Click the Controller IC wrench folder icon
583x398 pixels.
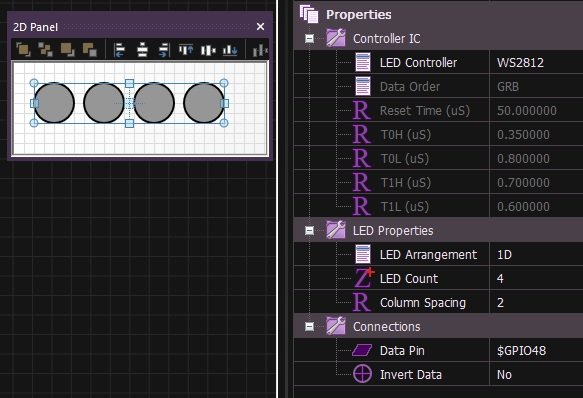pyautogui.click(x=336, y=38)
